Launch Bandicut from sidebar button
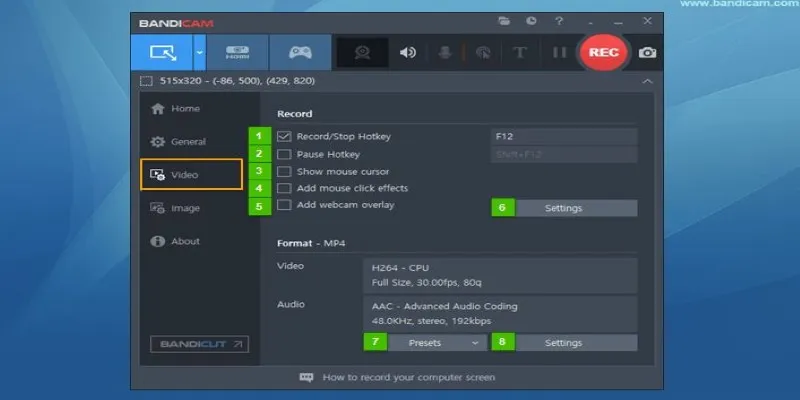Screen dimensions: 800x400 tap(199, 344)
